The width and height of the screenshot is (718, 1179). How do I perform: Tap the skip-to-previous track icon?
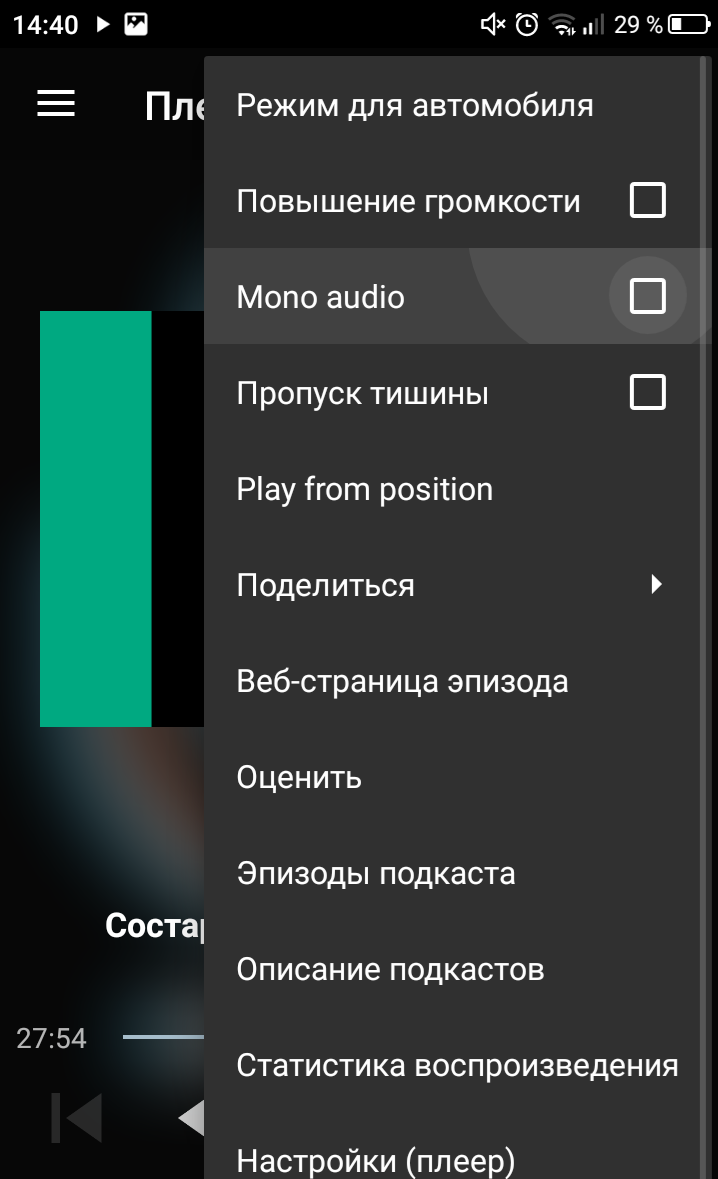[77, 1117]
